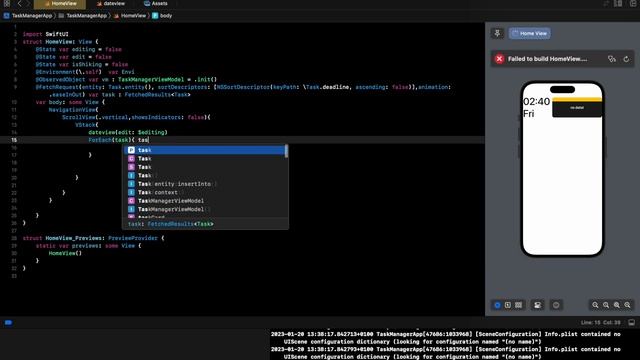The image size is (640, 360).
Task: Select the last single-word 'Task' completion
Action: (205, 176)
